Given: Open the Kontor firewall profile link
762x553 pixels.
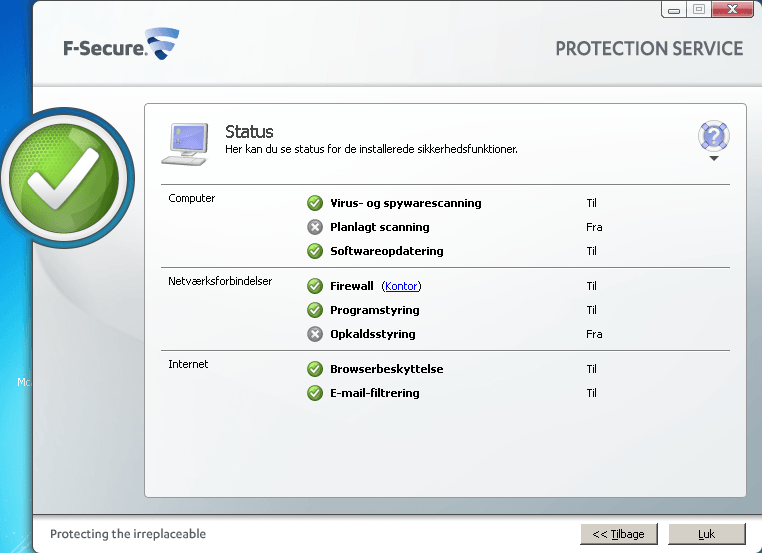Looking at the screenshot, I should point(401,286).
